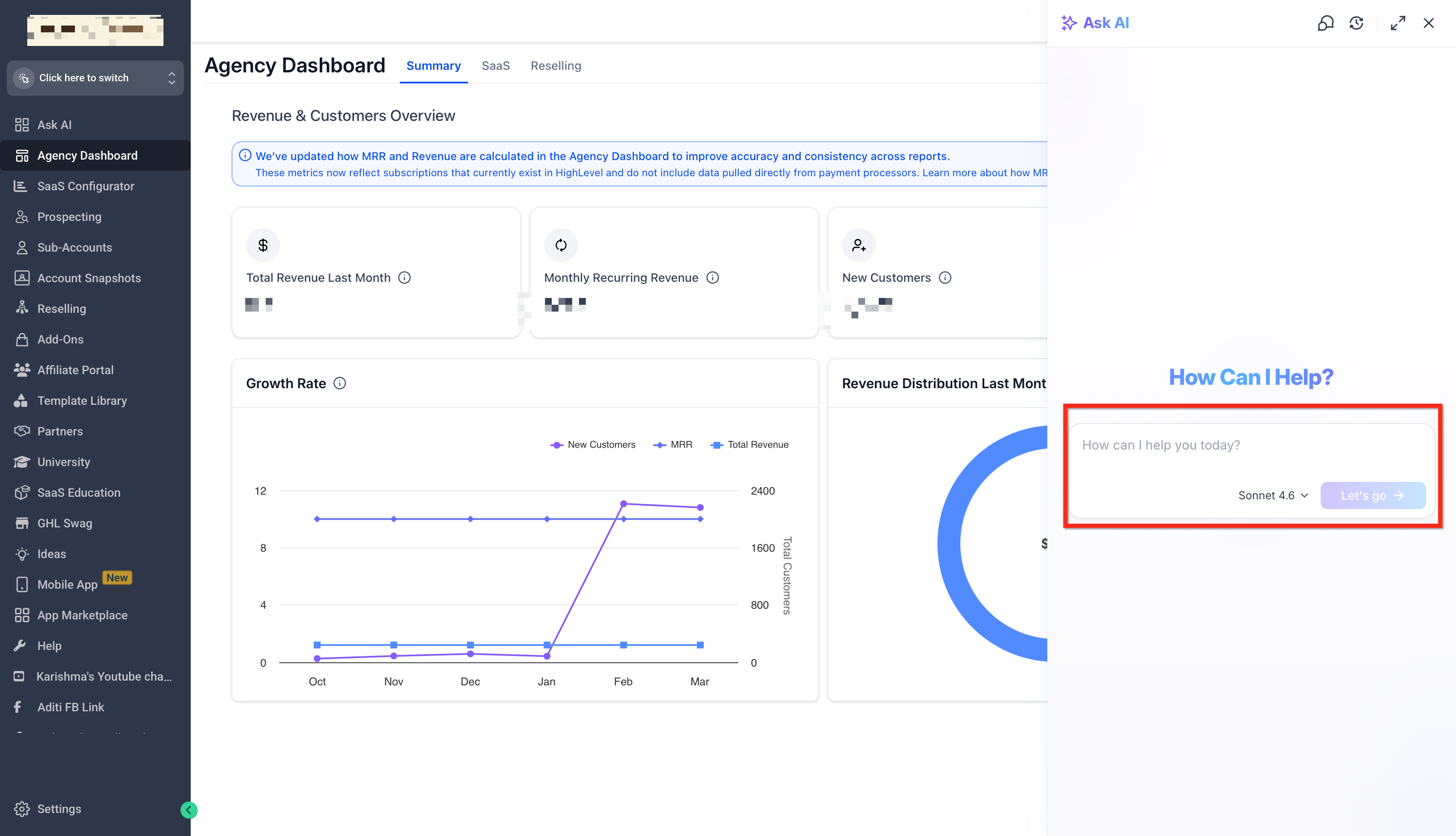Screen dimensions: 1456x836
Task: Switch to the SaaS tab
Action: tap(496, 66)
